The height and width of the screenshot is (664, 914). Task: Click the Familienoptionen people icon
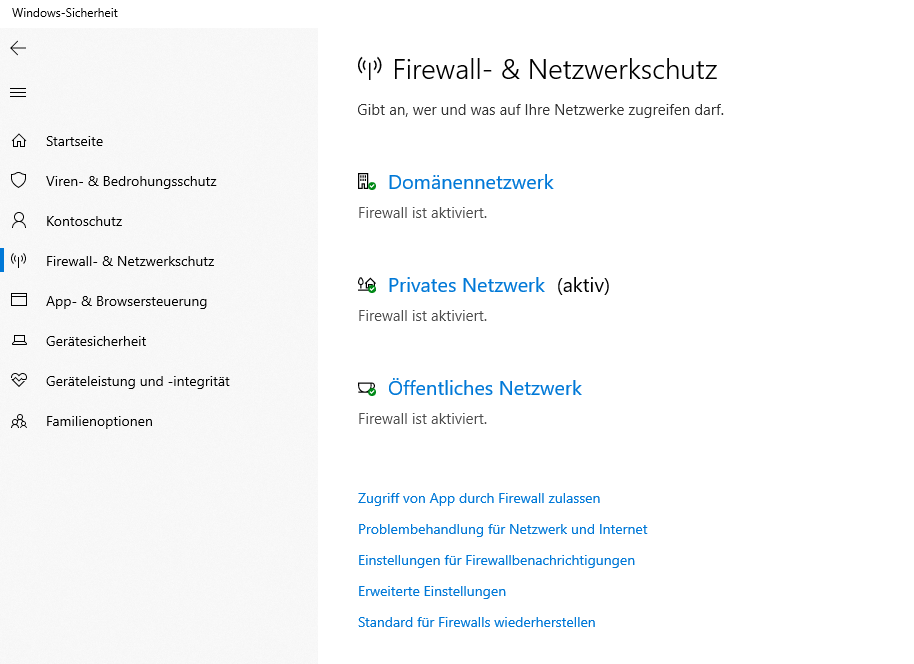(x=18, y=421)
